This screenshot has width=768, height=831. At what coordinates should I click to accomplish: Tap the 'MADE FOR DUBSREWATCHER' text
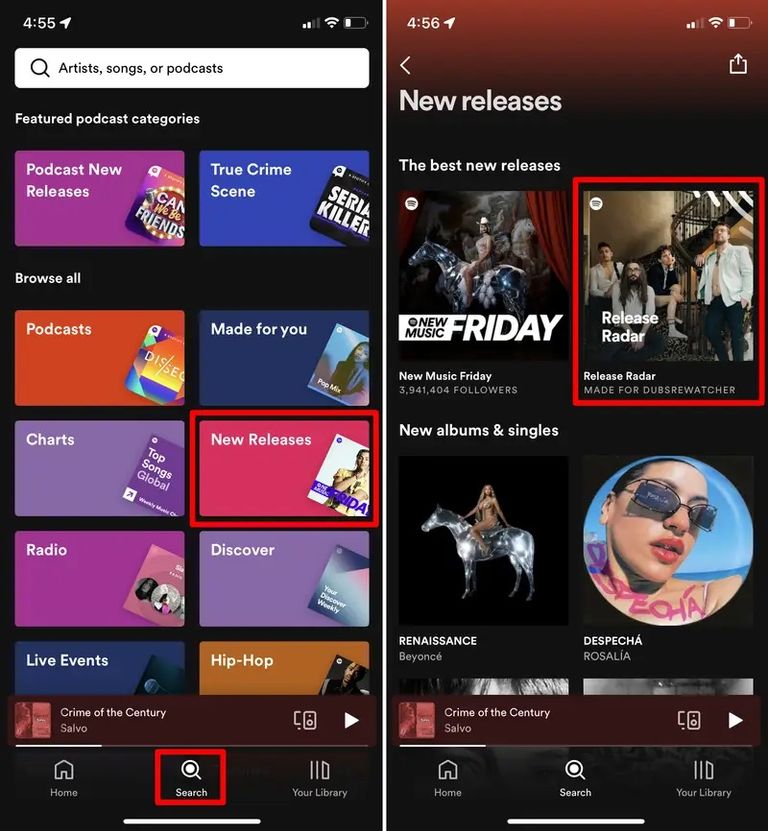coord(659,390)
